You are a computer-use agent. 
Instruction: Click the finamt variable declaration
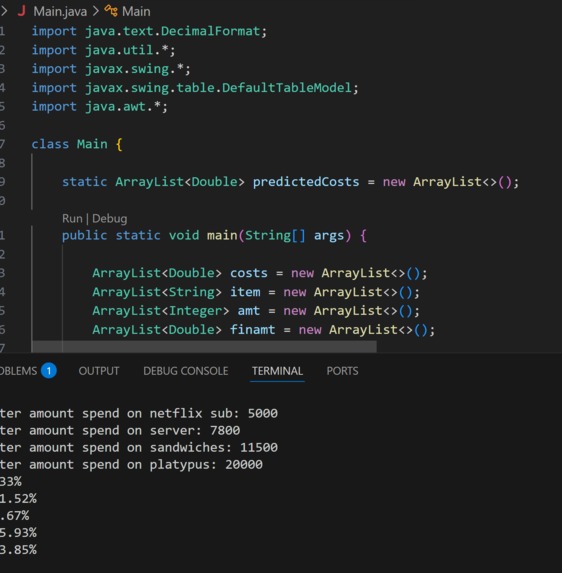coord(252,330)
